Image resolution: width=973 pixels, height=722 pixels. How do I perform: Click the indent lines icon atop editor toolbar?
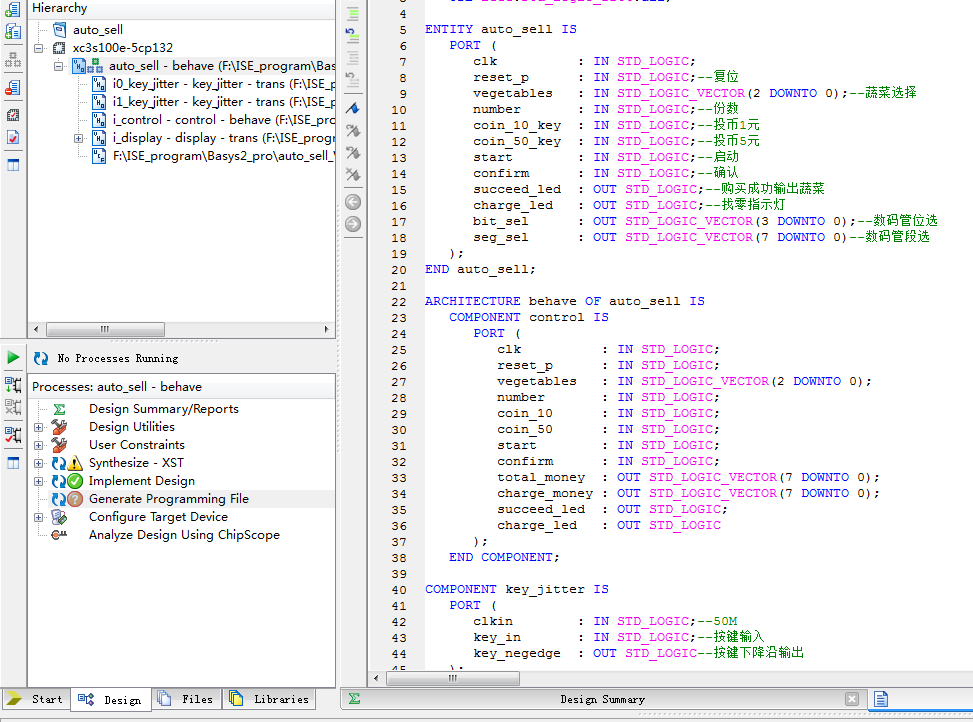coord(352,14)
